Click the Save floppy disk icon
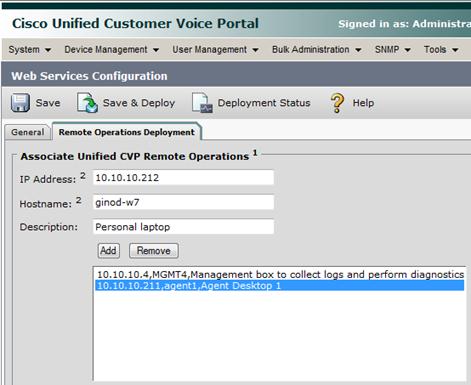The image size is (471, 385). [x=20, y=102]
